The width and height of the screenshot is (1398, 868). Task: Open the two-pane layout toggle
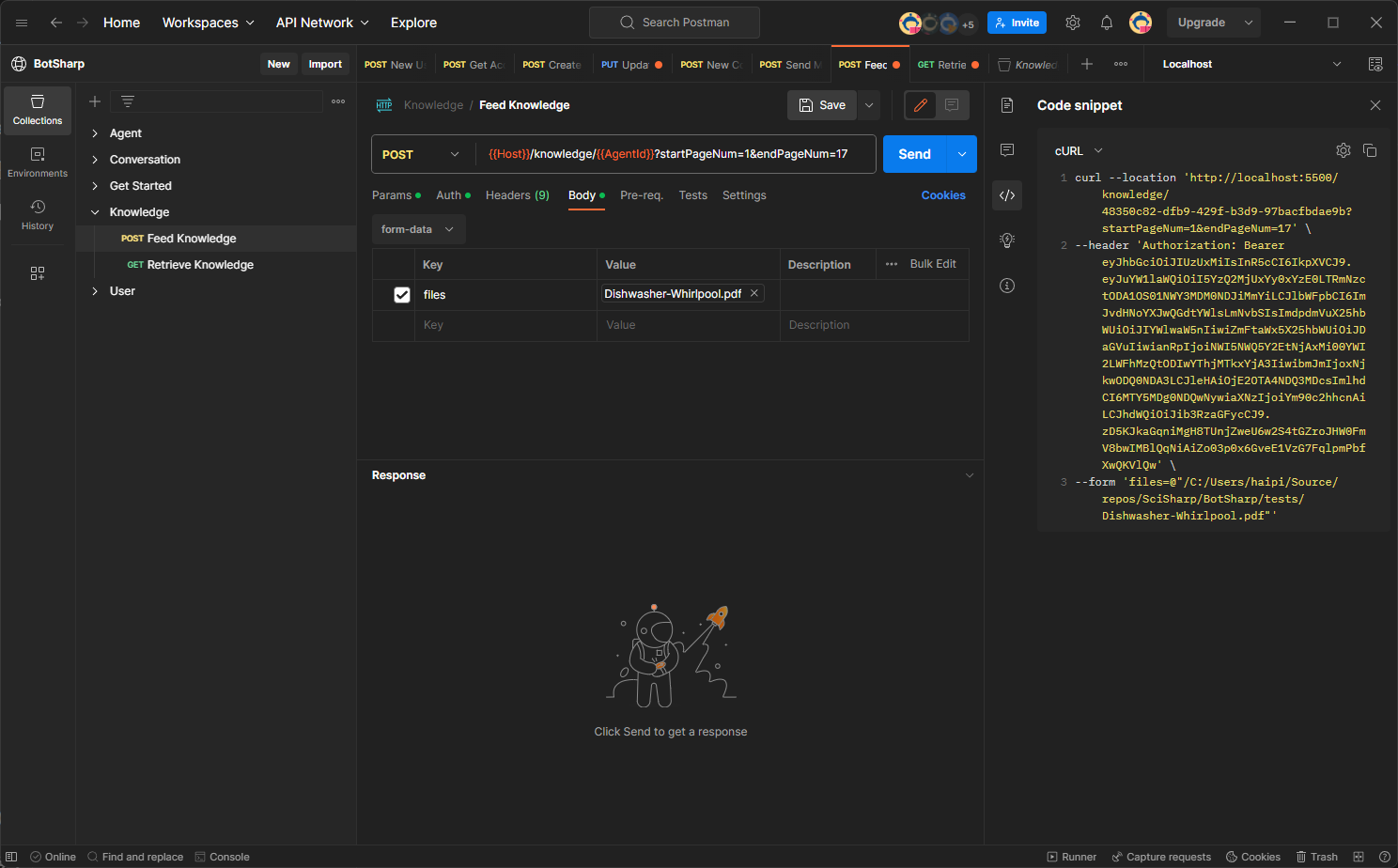(x=1359, y=857)
